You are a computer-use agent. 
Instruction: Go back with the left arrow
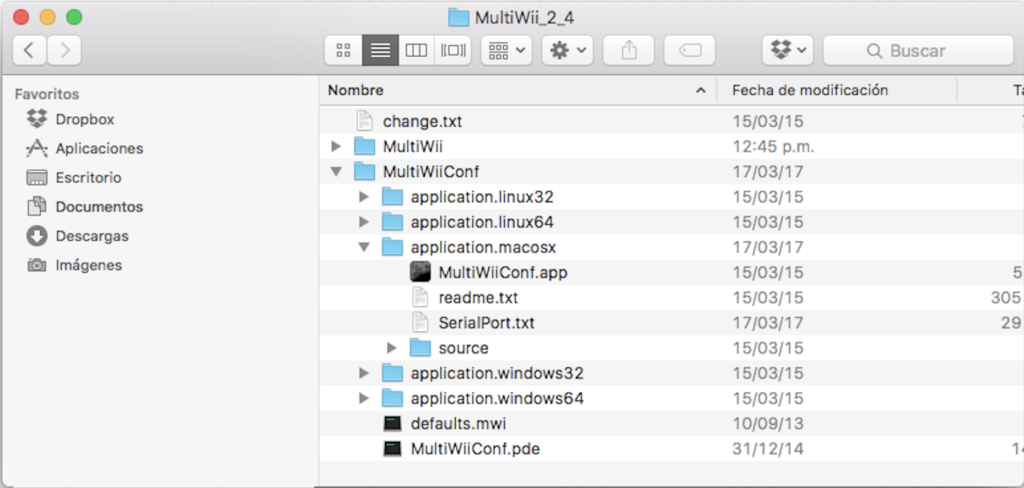30,50
